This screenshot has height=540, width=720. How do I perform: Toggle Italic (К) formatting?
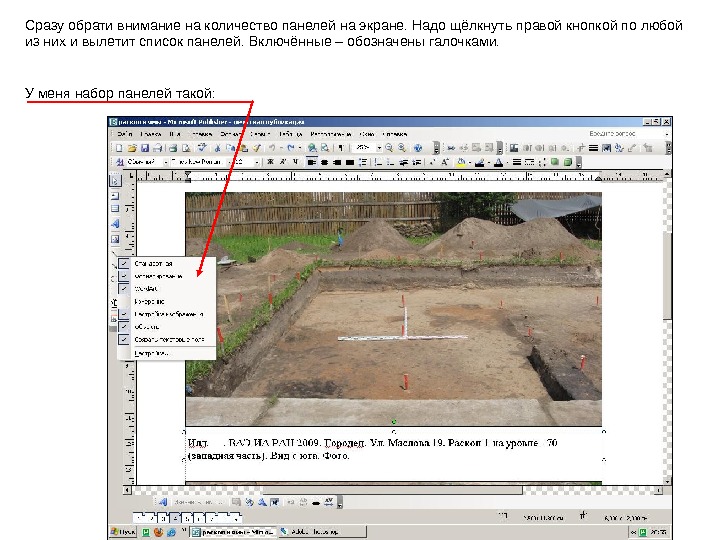pos(282,162)
